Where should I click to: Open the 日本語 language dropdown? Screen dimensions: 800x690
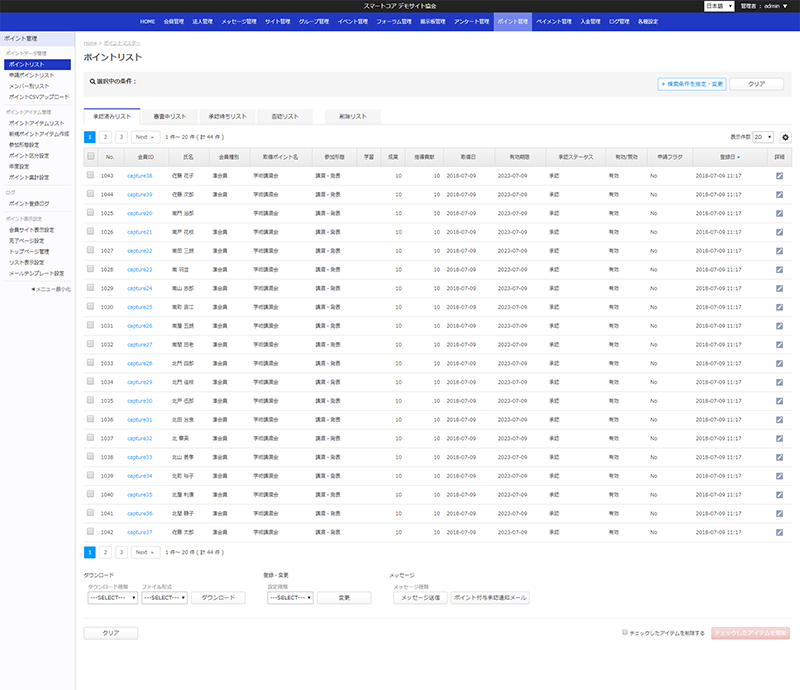[719, 6]
